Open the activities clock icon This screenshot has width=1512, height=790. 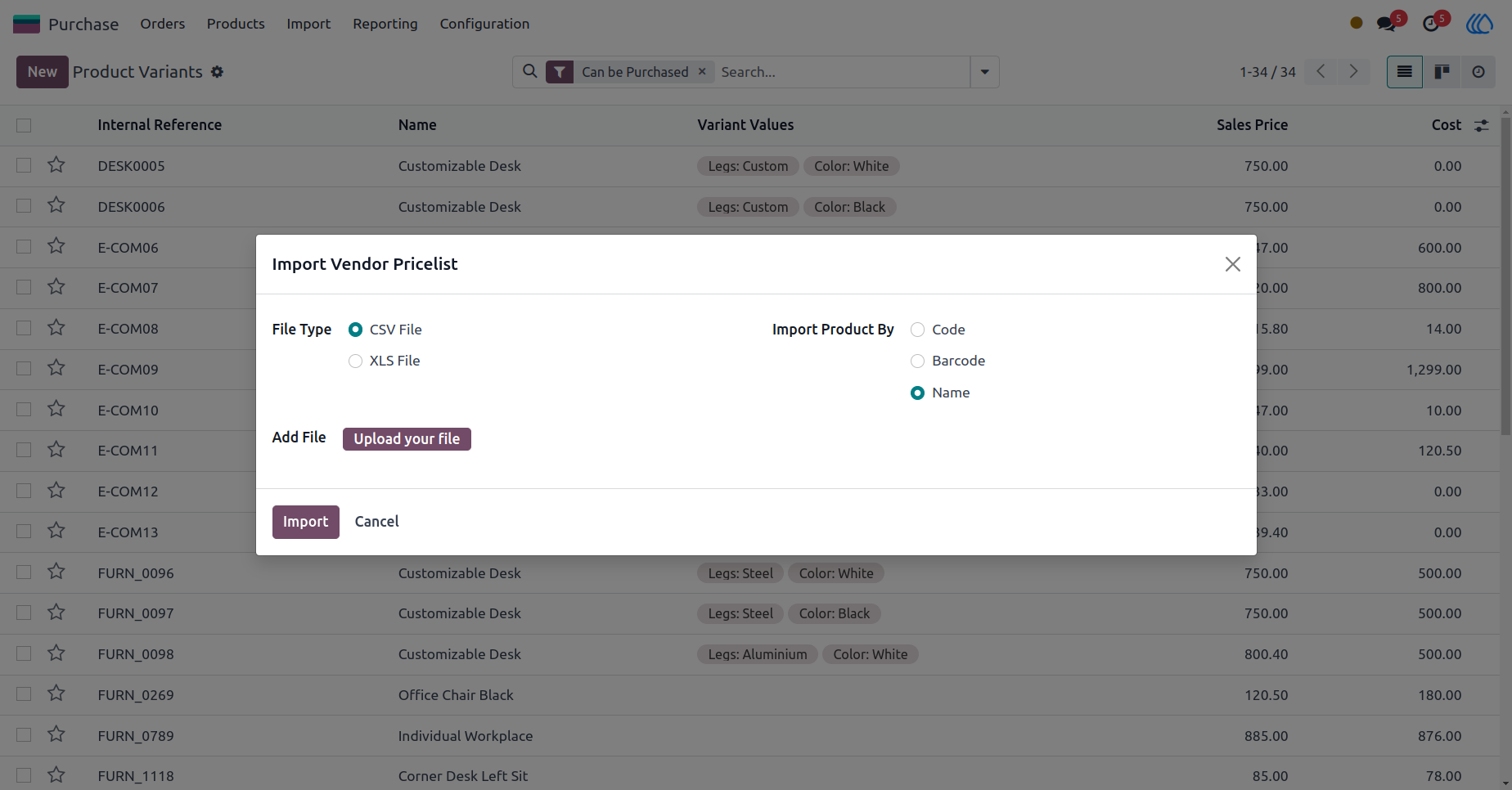click(x=1430, y=24)
